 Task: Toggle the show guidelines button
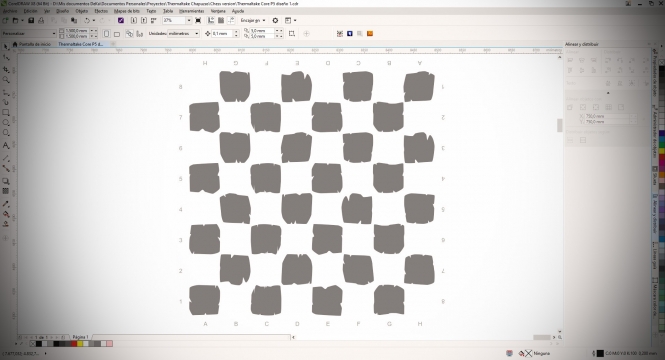tap(231, 20)
